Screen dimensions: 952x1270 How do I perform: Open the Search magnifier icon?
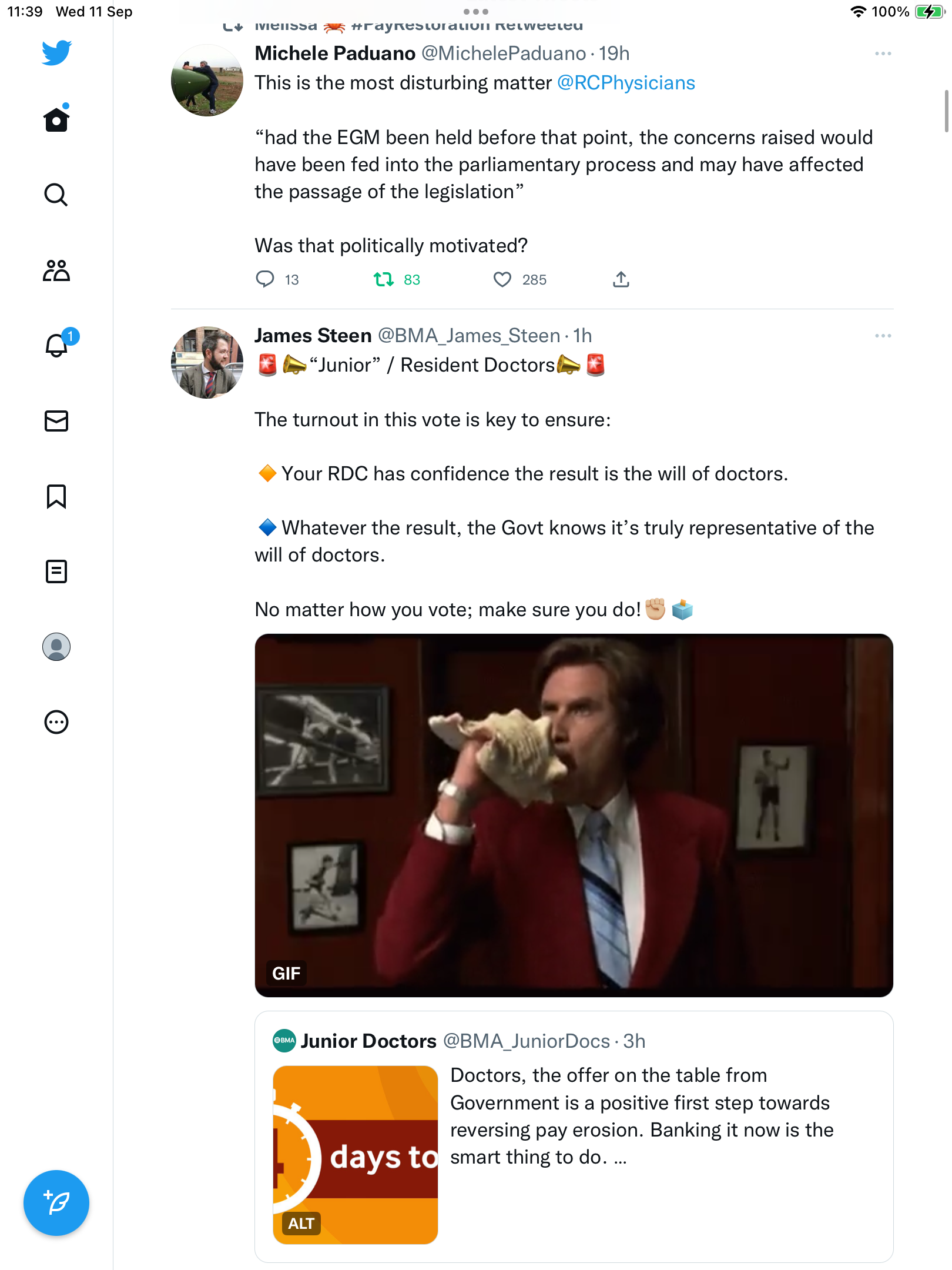coord(56,195)
